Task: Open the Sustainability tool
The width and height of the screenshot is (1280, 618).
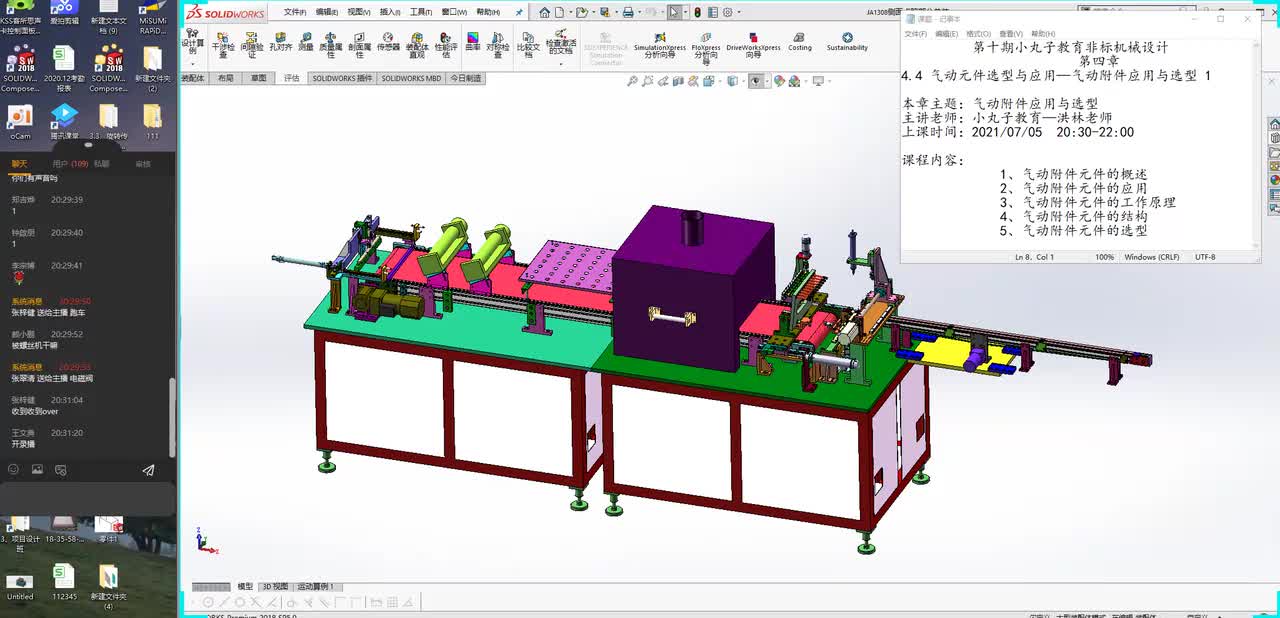Action: pos(847,42)
